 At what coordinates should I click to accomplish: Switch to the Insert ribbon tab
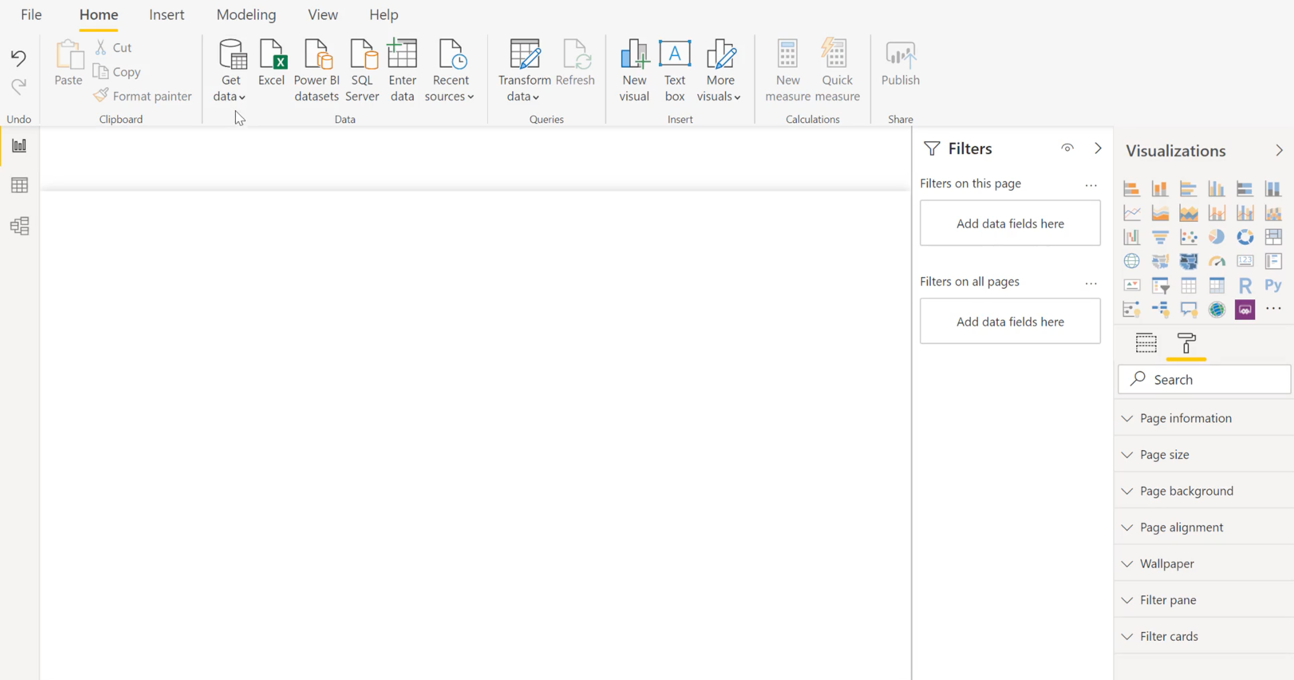tap(167, 15)
